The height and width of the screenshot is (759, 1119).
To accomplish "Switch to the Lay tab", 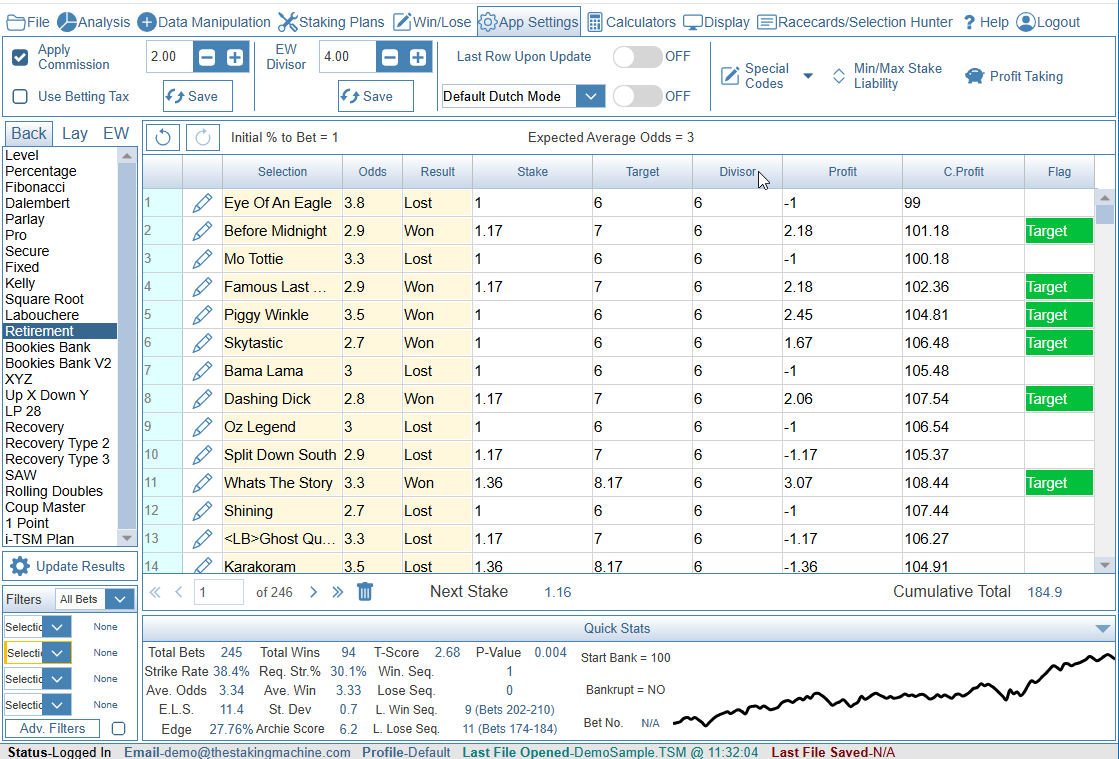I will (x=75, y=133).
